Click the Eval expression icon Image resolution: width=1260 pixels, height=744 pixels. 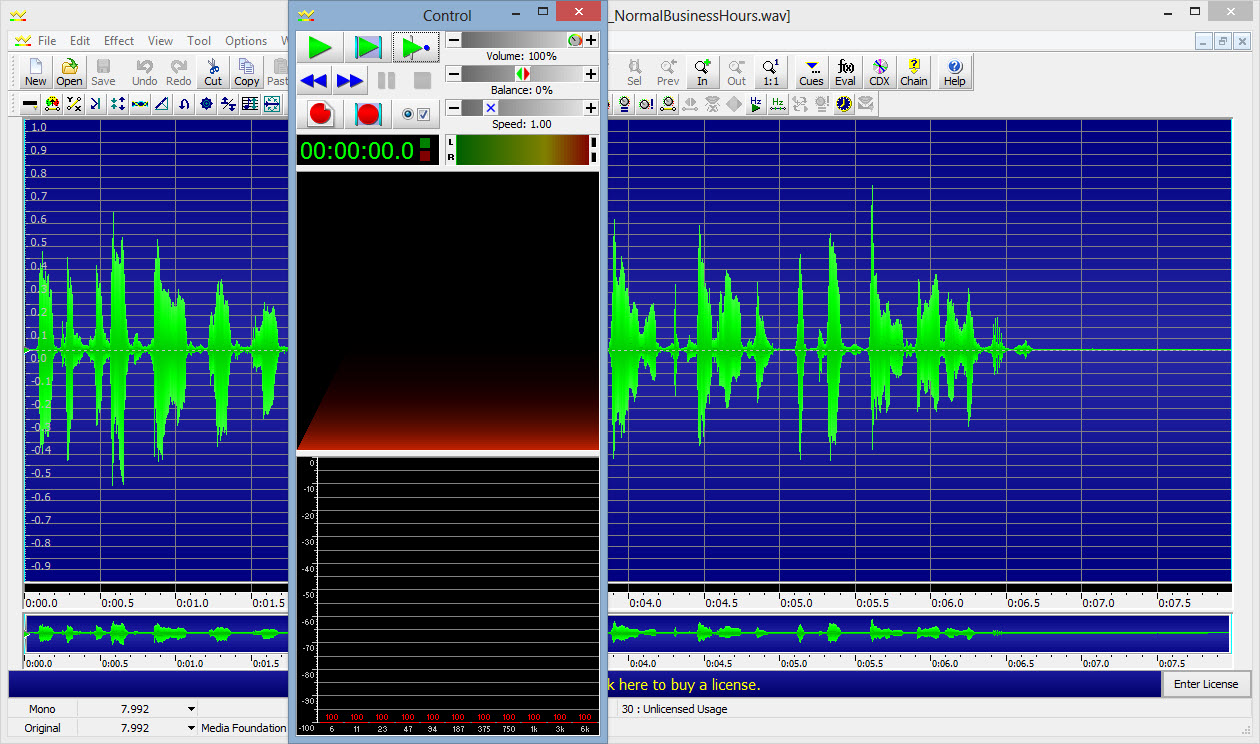[845, 72]
